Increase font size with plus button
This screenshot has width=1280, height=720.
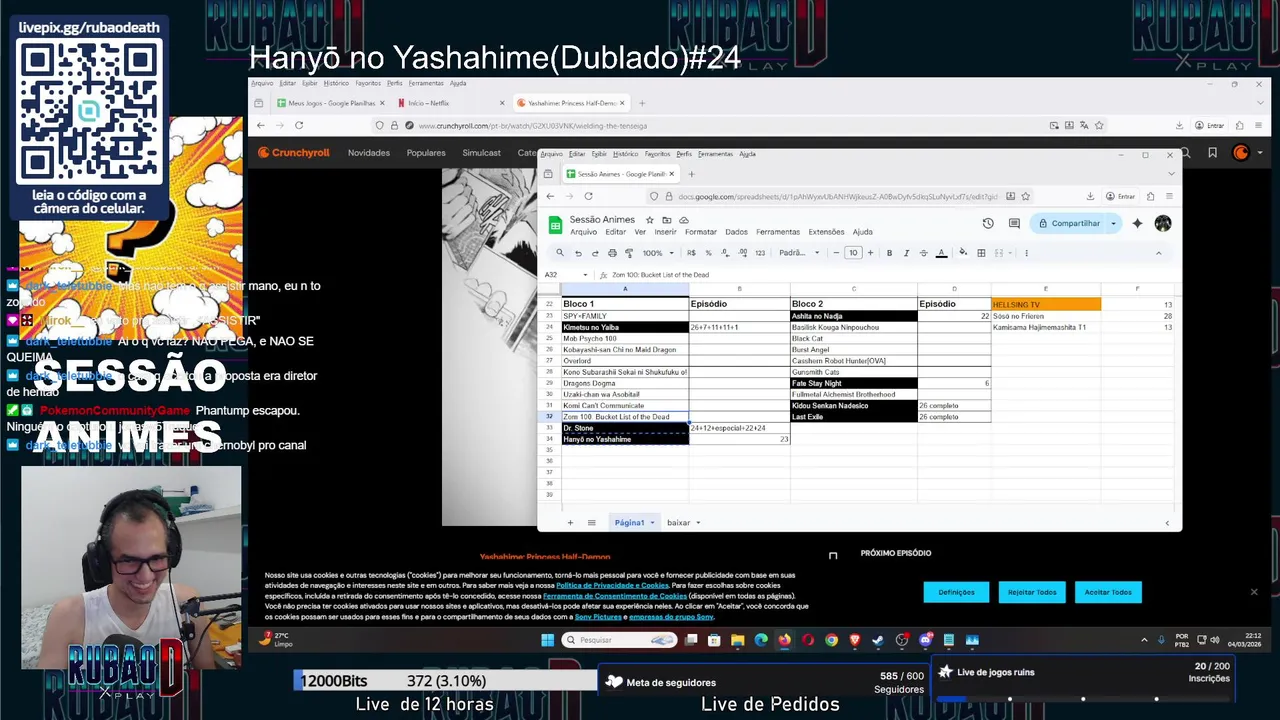click(x=870, y=253)
